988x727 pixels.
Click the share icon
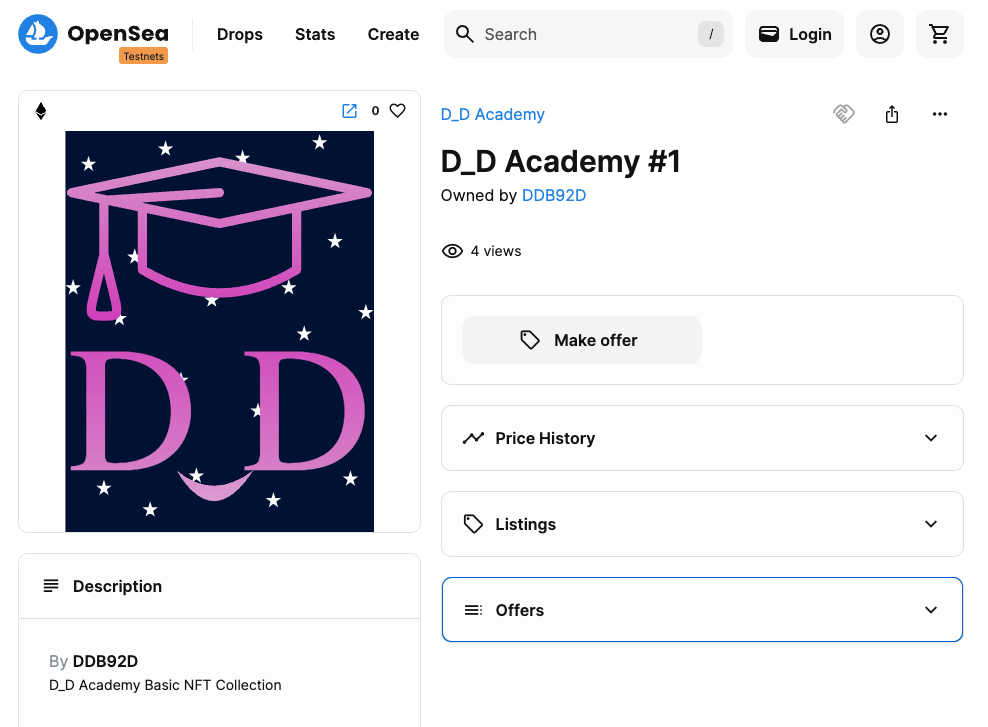click(x=892, y=114)
